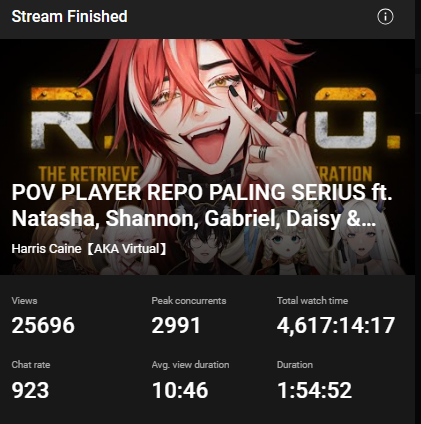
Task: Click the 2991 peak concurrents value
Action: coord(176,325)
